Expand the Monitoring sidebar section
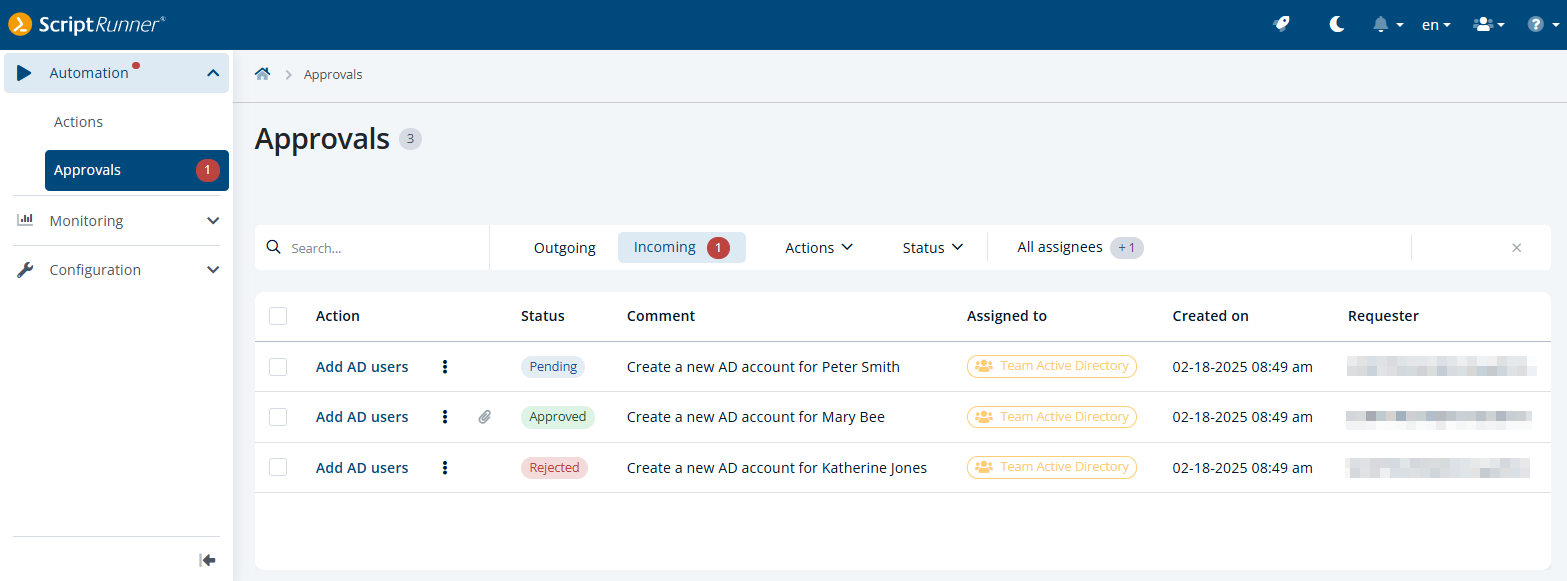 point(117,221)
